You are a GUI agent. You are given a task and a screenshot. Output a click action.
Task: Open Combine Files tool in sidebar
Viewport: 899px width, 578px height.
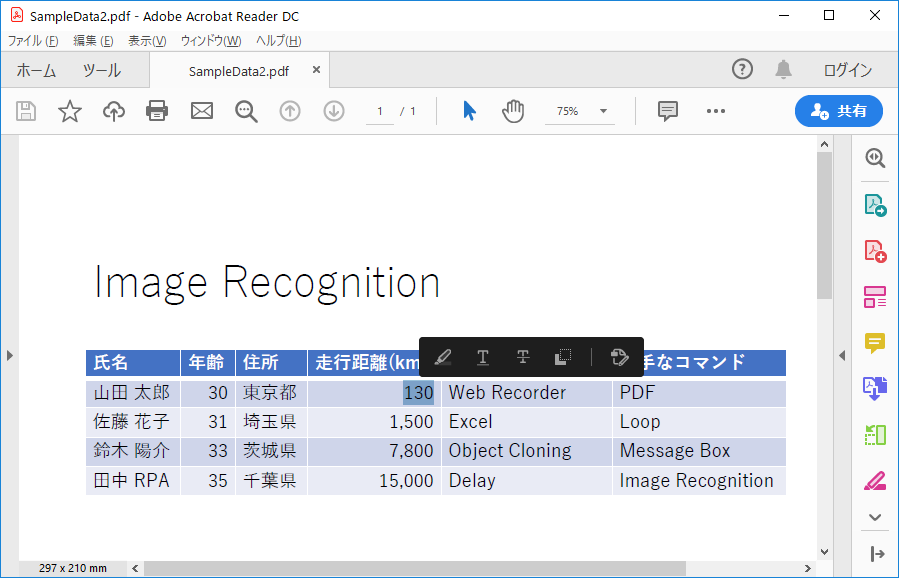[x=875, y=389]
